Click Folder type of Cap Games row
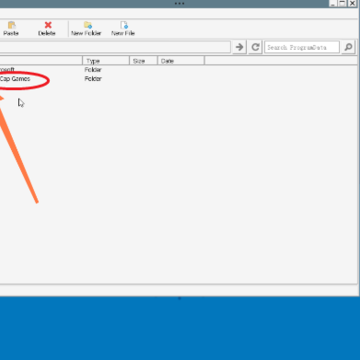The width and height of the screenshot is (360, 360). 93,79
